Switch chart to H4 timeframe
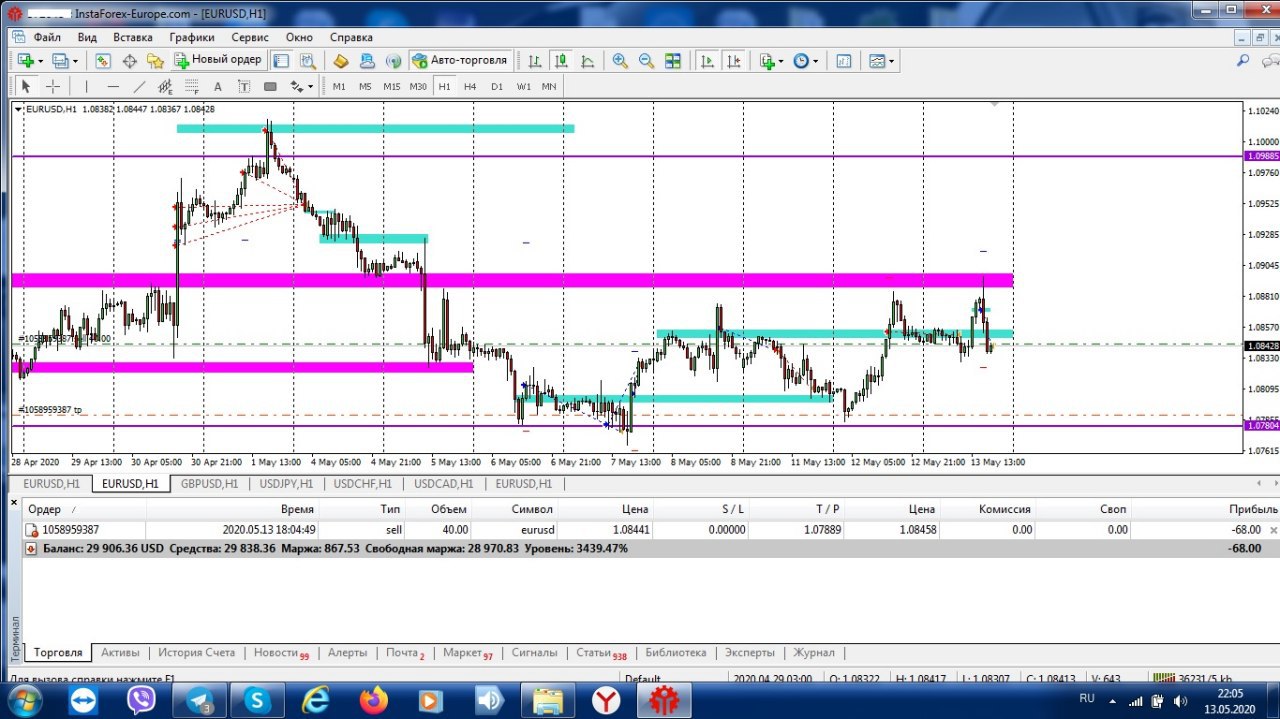This screenshot has width=1280, height=719. (470, 86)
